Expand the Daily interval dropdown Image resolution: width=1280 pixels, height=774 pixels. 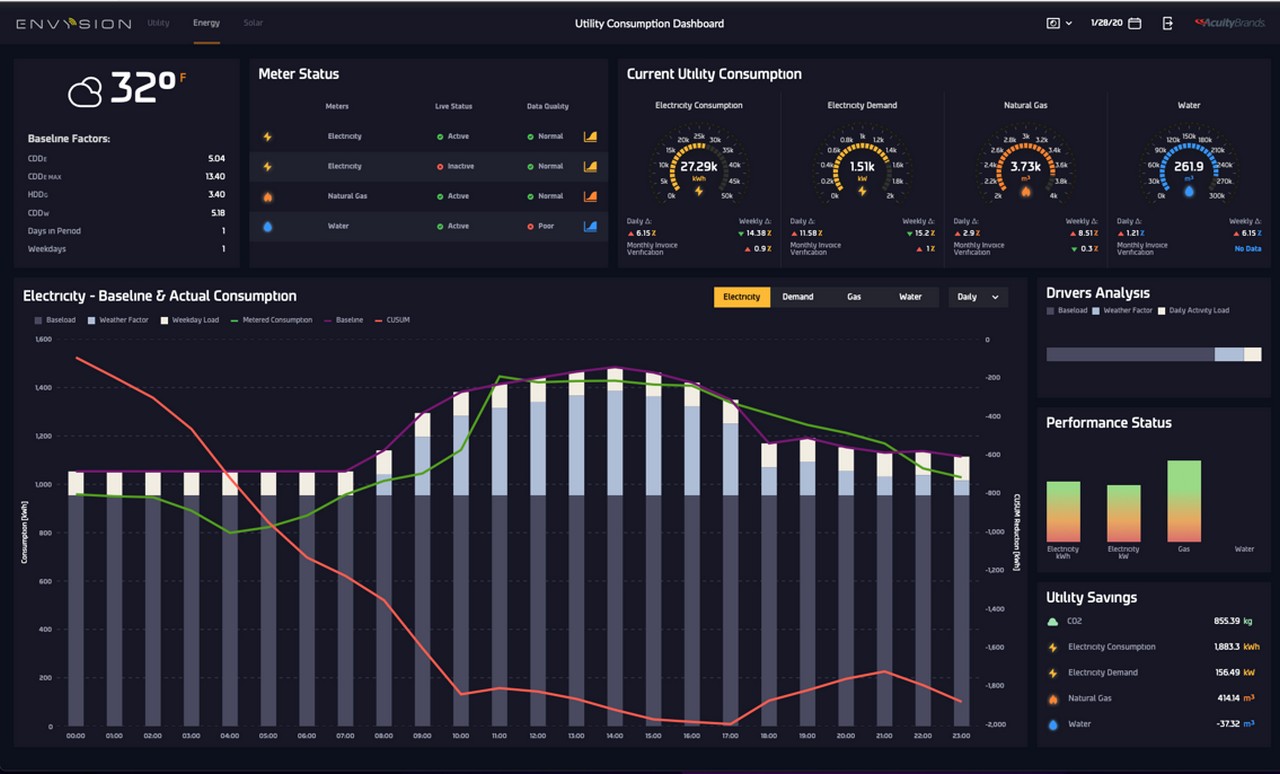click(x=978, y=297)
